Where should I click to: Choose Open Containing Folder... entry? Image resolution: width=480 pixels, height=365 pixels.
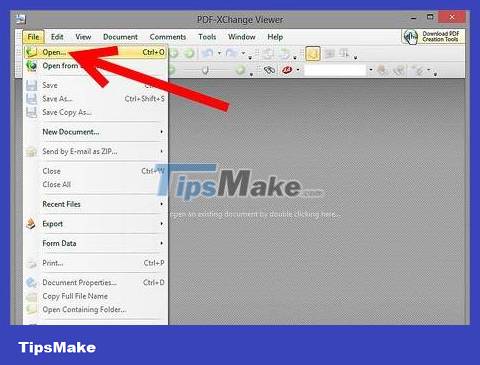tap(95, 310)
